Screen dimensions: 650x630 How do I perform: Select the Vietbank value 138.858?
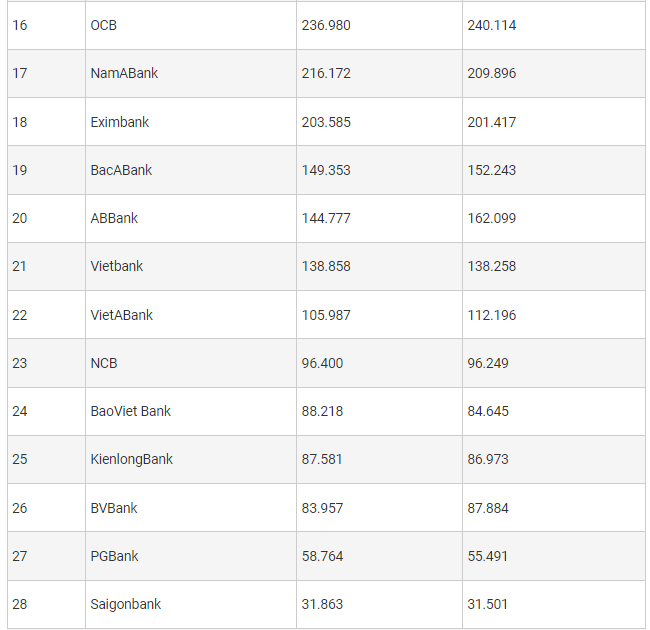[326, 266]
